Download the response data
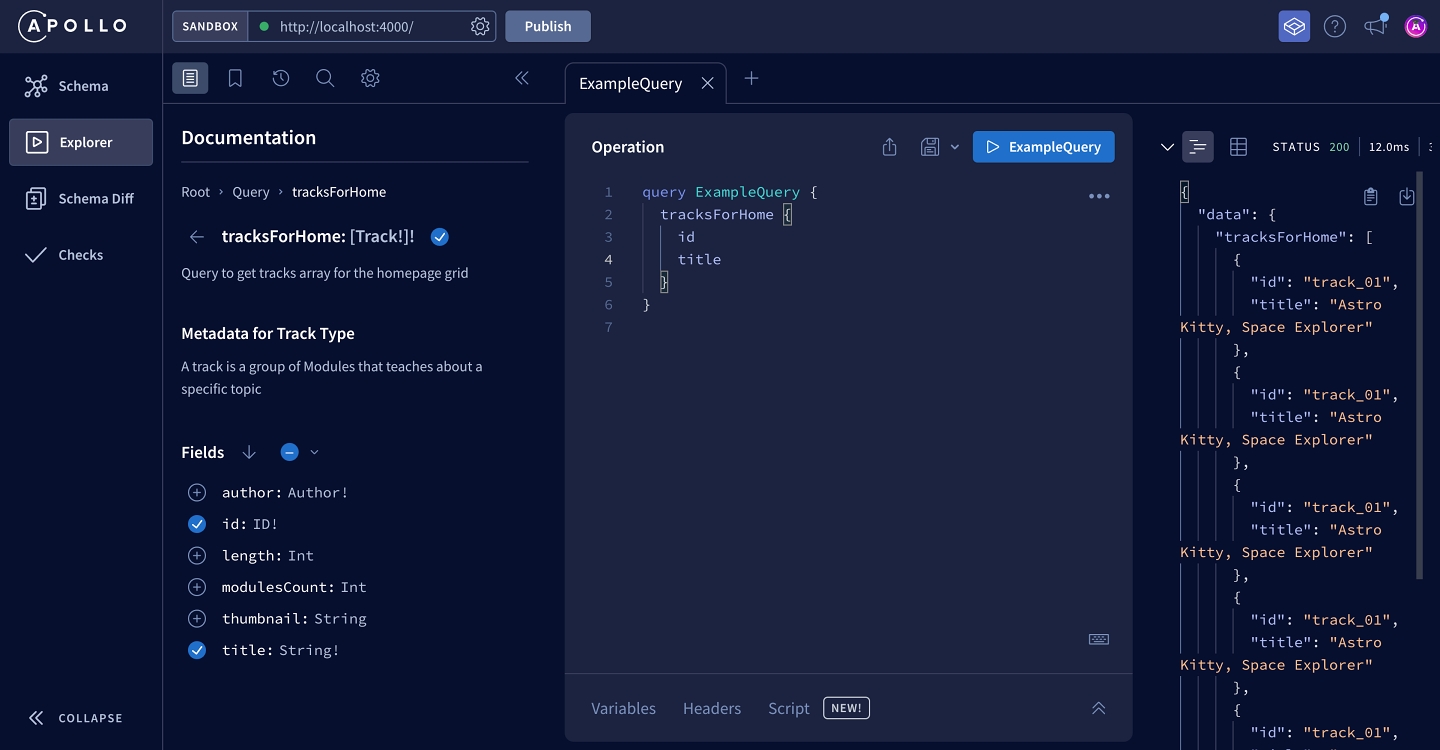Screen dimensions: 1440x750 pos(1406,197)
